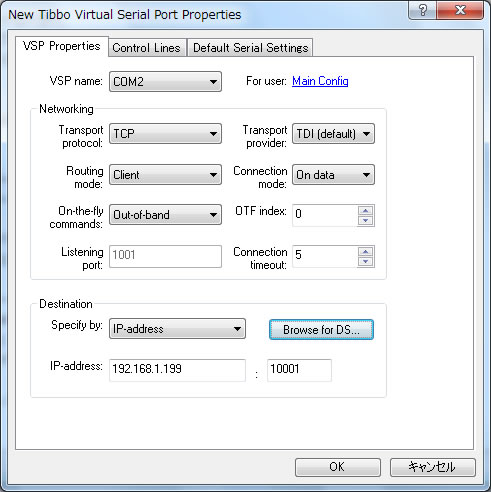Screen dimensions: 491x492
Task: Open the Connection mode On data dropdown
Action: click(333, 174)
